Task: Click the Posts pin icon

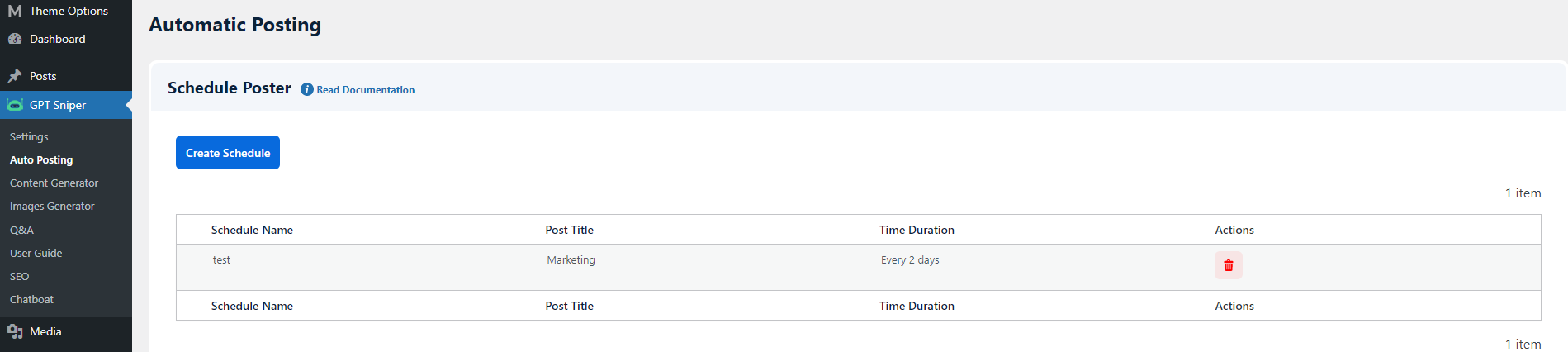Action: [15, 76]
